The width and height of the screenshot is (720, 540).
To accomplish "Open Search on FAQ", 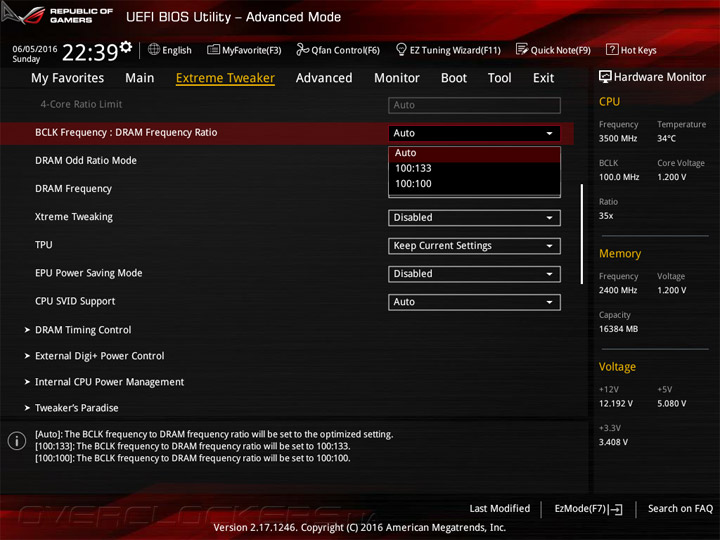I will pos(680,509).
